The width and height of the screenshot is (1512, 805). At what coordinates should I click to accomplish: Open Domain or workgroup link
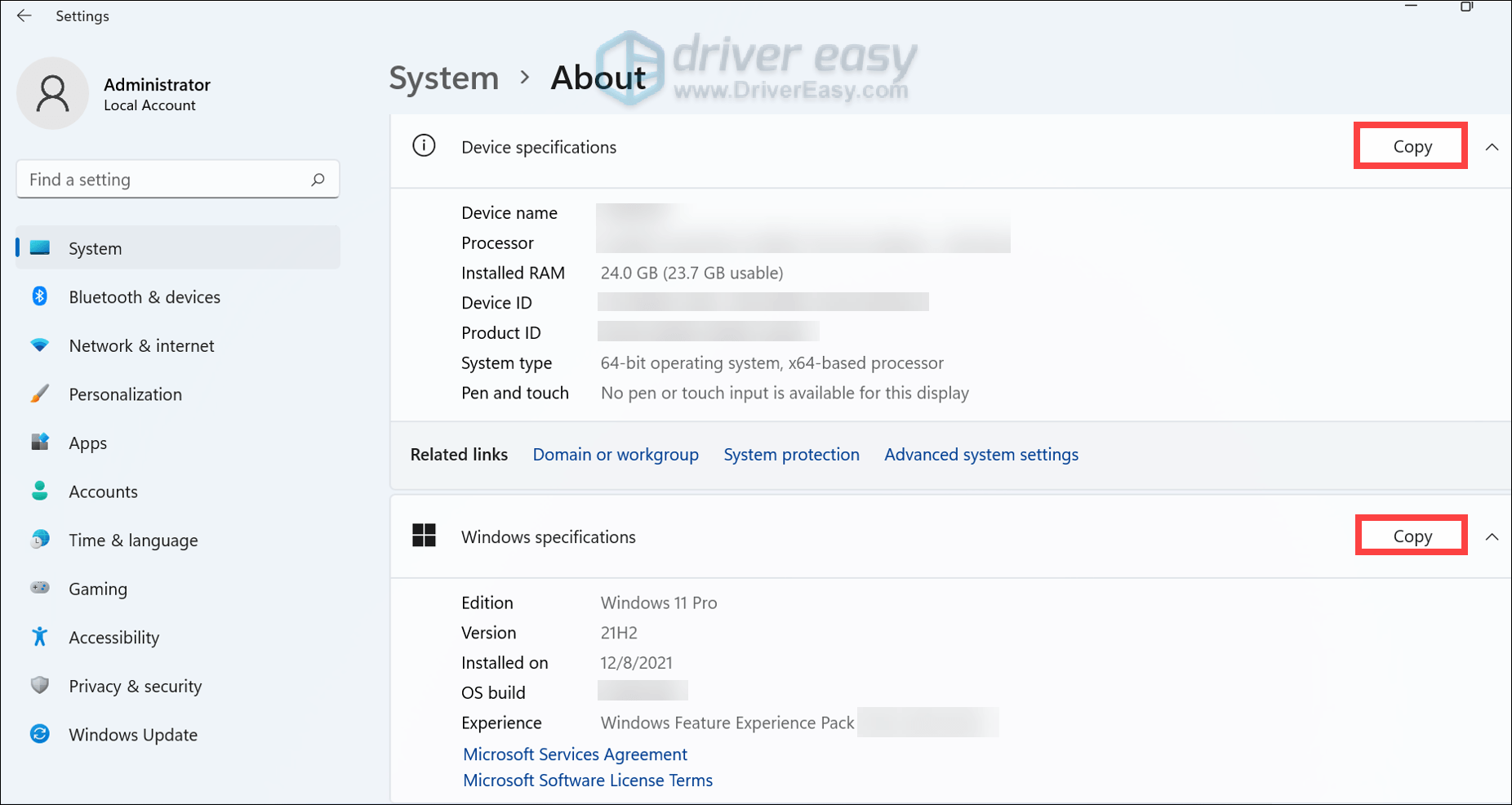click(616, 455)
